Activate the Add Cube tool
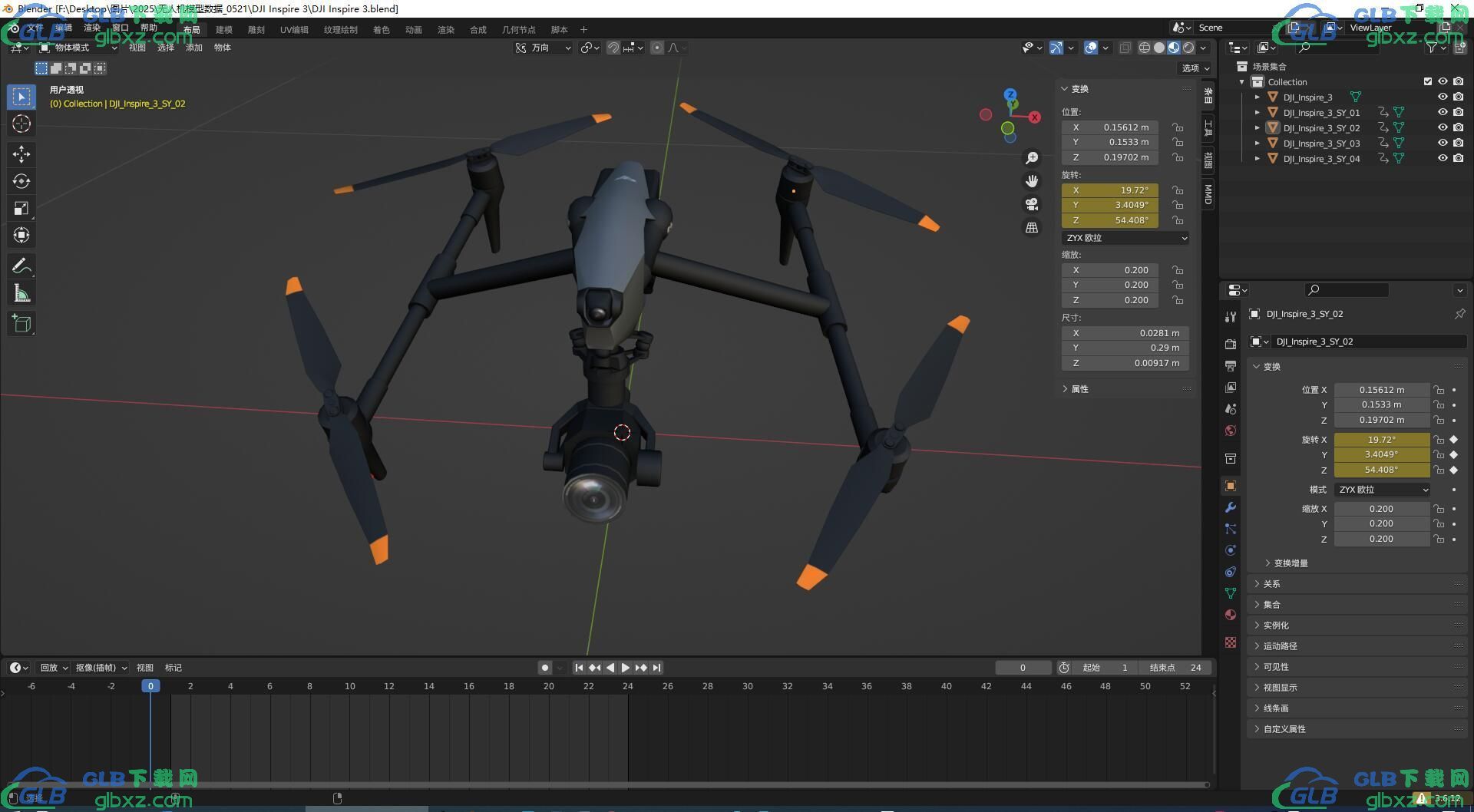The image size is (1474, 812). tap(21, 324)
